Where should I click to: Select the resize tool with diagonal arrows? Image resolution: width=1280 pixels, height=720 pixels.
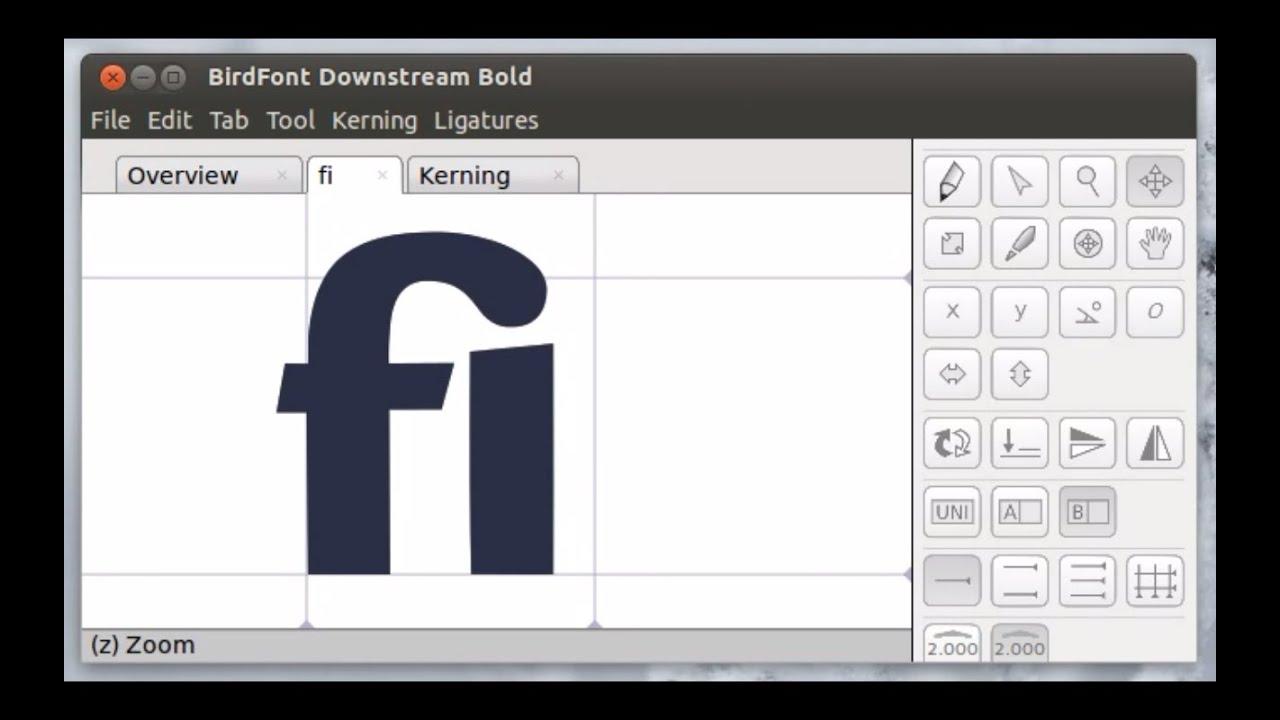click(x=952, y=243)
